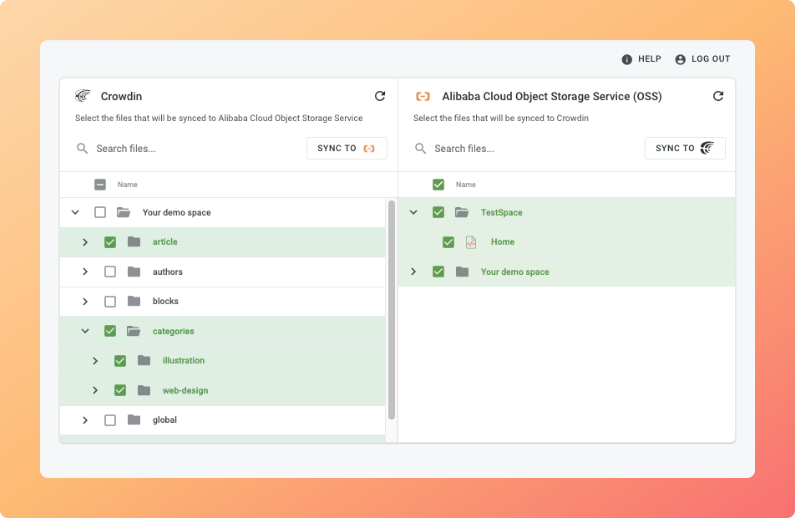This screenshot has height=518, width=795.
Task: Refresh the Crowdin file list
Action: (x=380, y=96)
